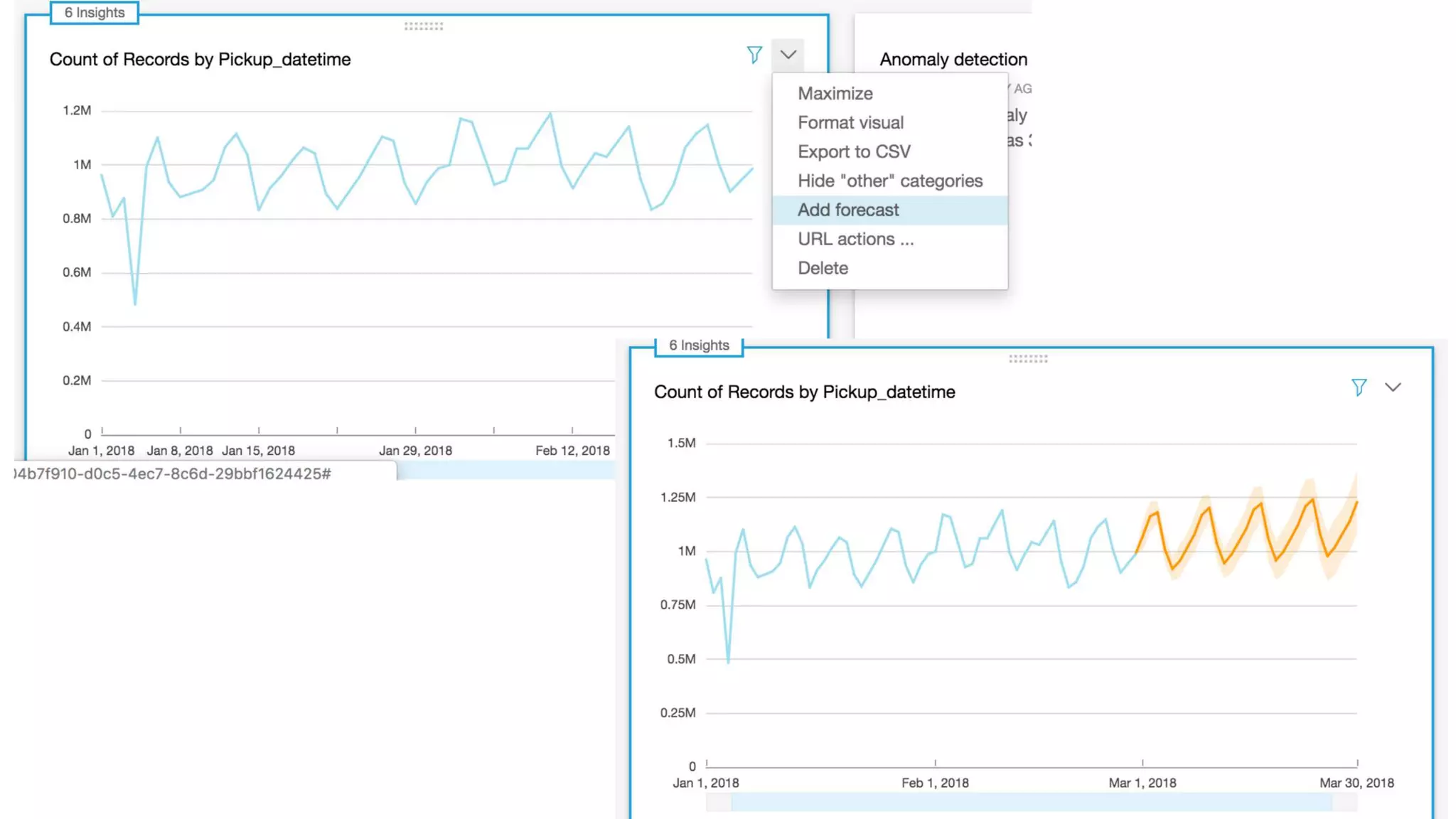This screenshot has height=819, width=1456.
Task: Click the Anomaly detection panel heading
Action: [953, 60]
